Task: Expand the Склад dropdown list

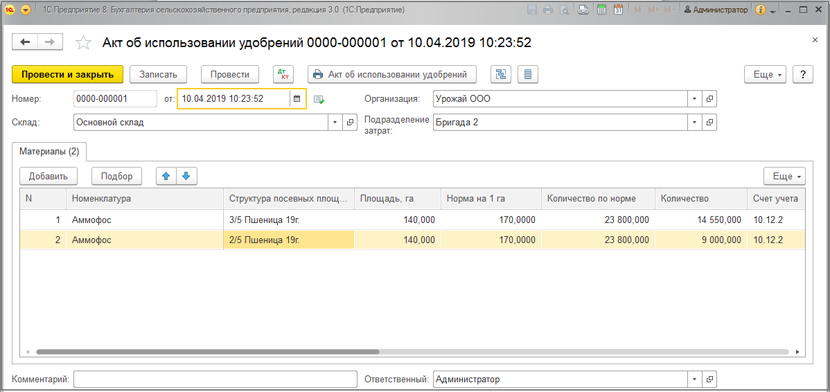Action: [335, 122]
